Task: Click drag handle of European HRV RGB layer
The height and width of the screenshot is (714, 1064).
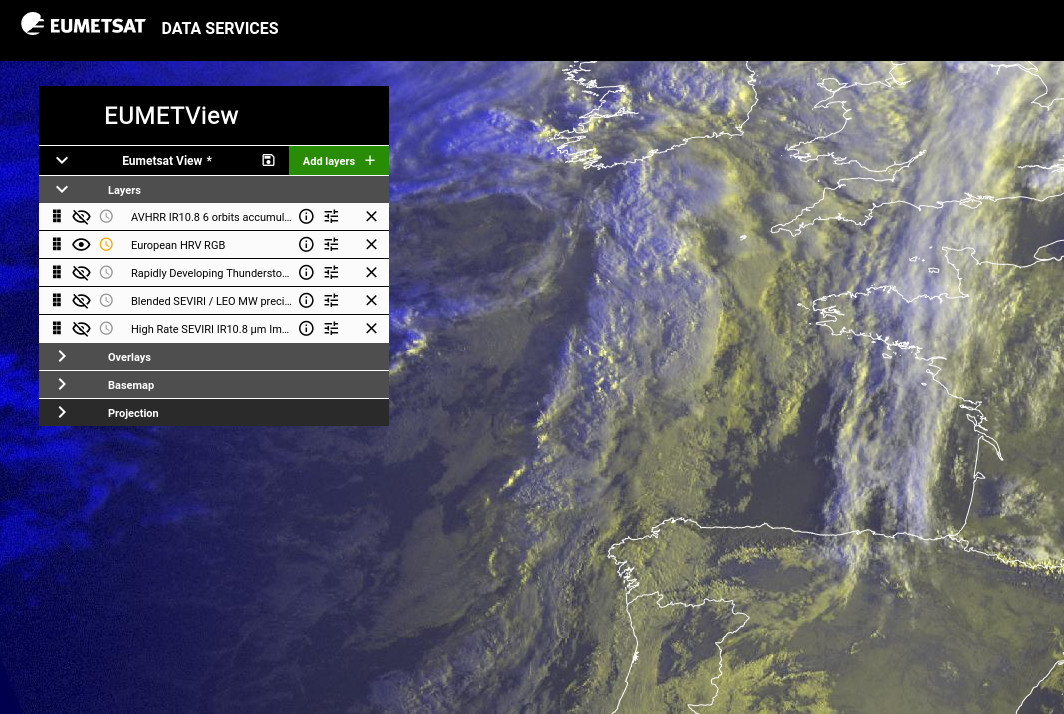Action: coord(57,244)
